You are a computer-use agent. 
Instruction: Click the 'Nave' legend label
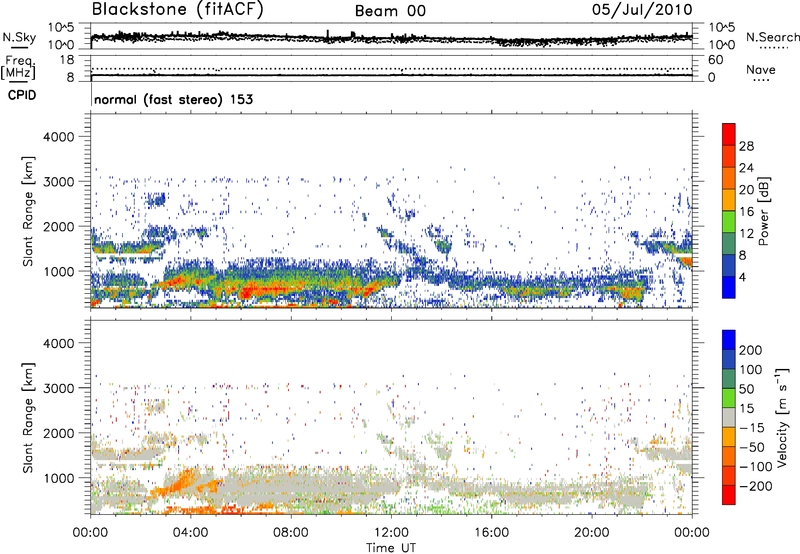pyautogui.click(x=761, y=70)
